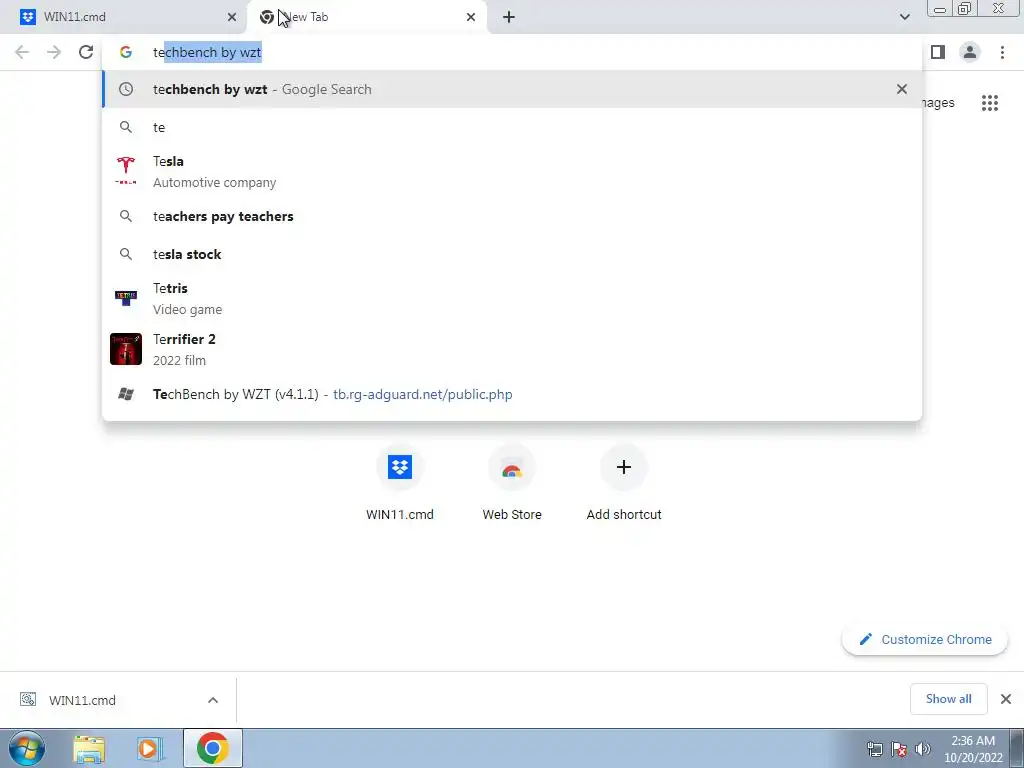Screen dimensions: 1024x768
Task: Select the plain 'te' search suggestion
Action: (x=512, y=127)
